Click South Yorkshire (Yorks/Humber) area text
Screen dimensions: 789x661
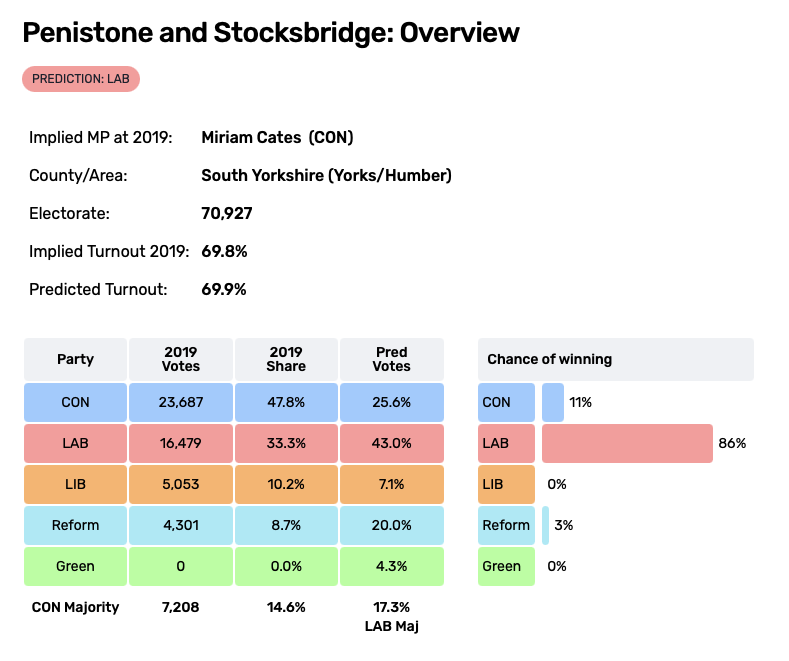point(326,176)
